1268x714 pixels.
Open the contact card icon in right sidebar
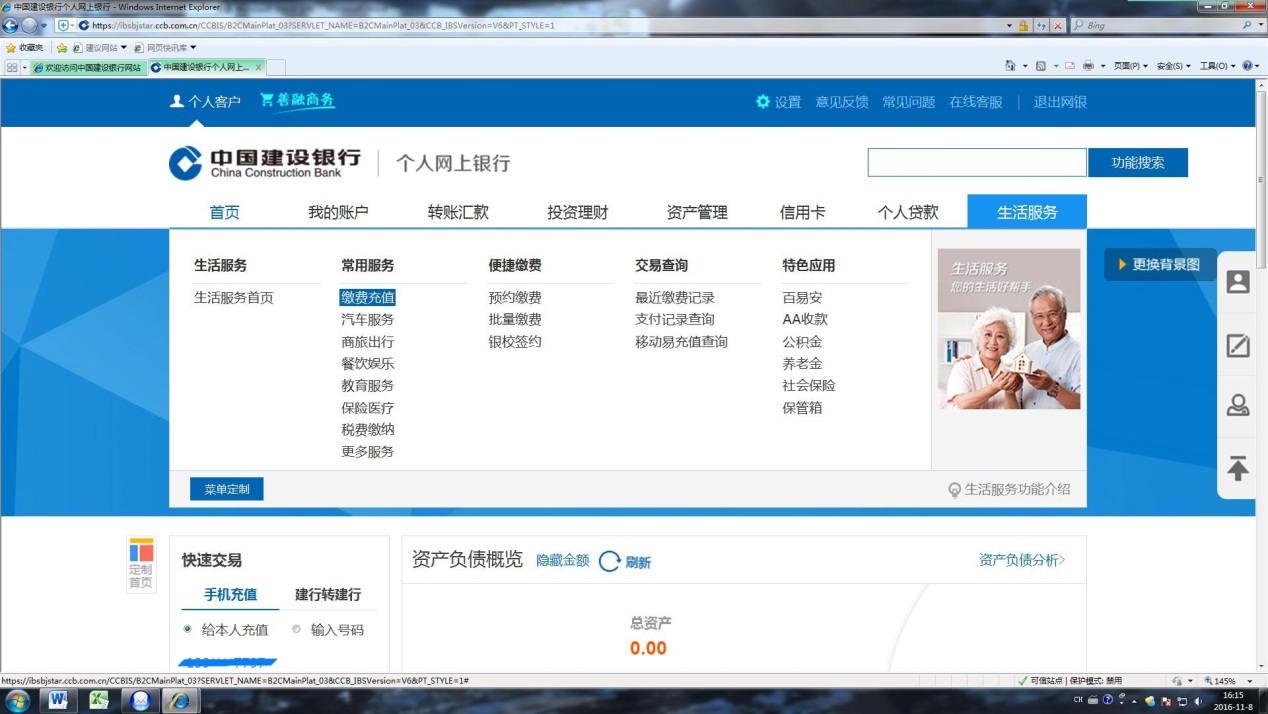point(1238,282)
